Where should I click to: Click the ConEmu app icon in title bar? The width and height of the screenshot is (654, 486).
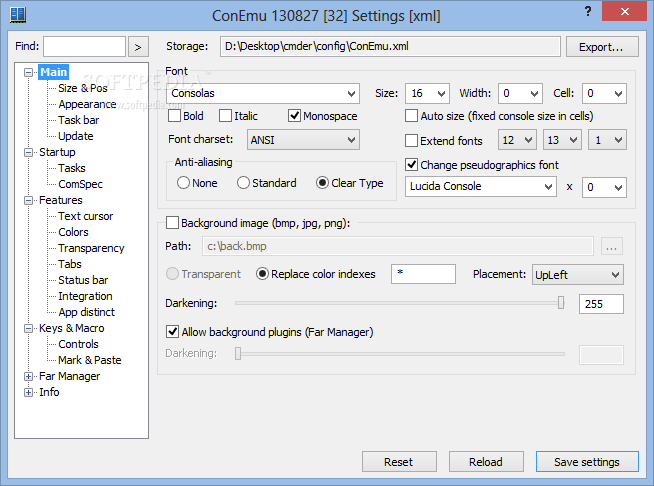[18, 15]
